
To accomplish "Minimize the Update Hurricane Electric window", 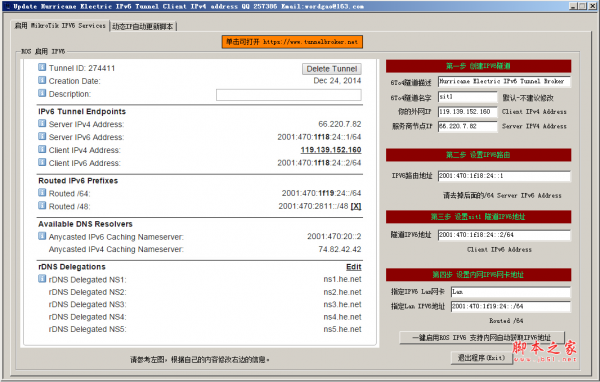I will pos(573,6).
